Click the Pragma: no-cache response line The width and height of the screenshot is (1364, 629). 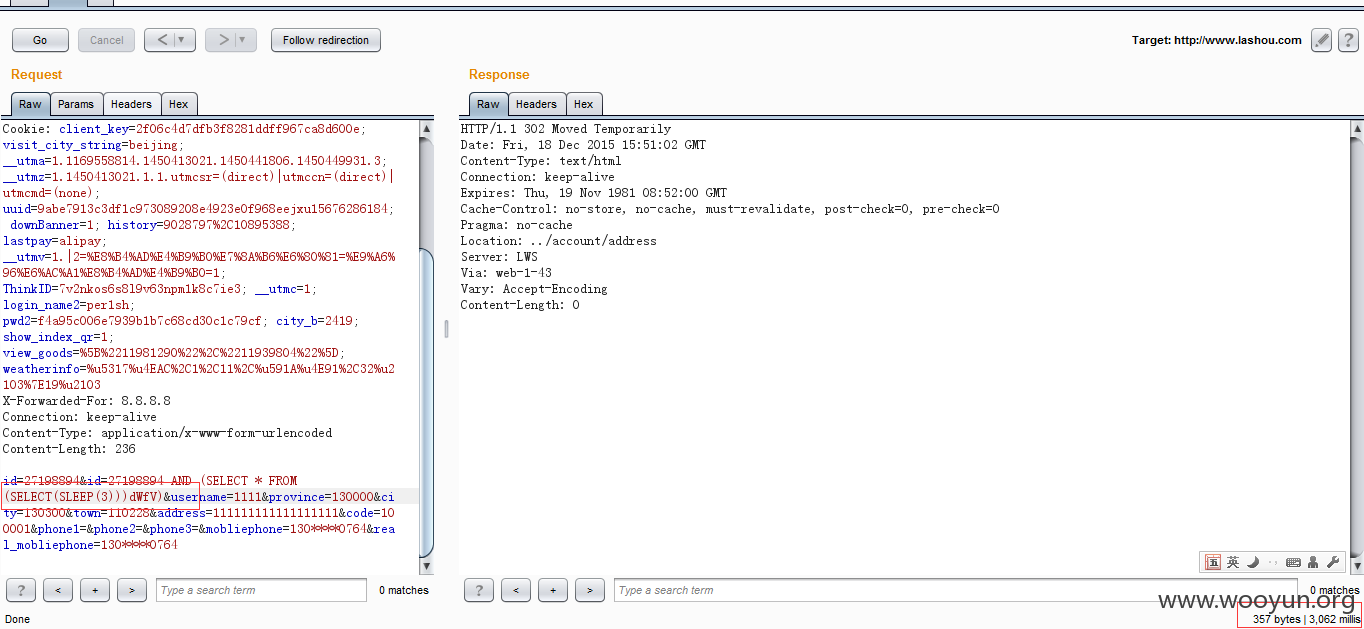(x=517, y=225)
